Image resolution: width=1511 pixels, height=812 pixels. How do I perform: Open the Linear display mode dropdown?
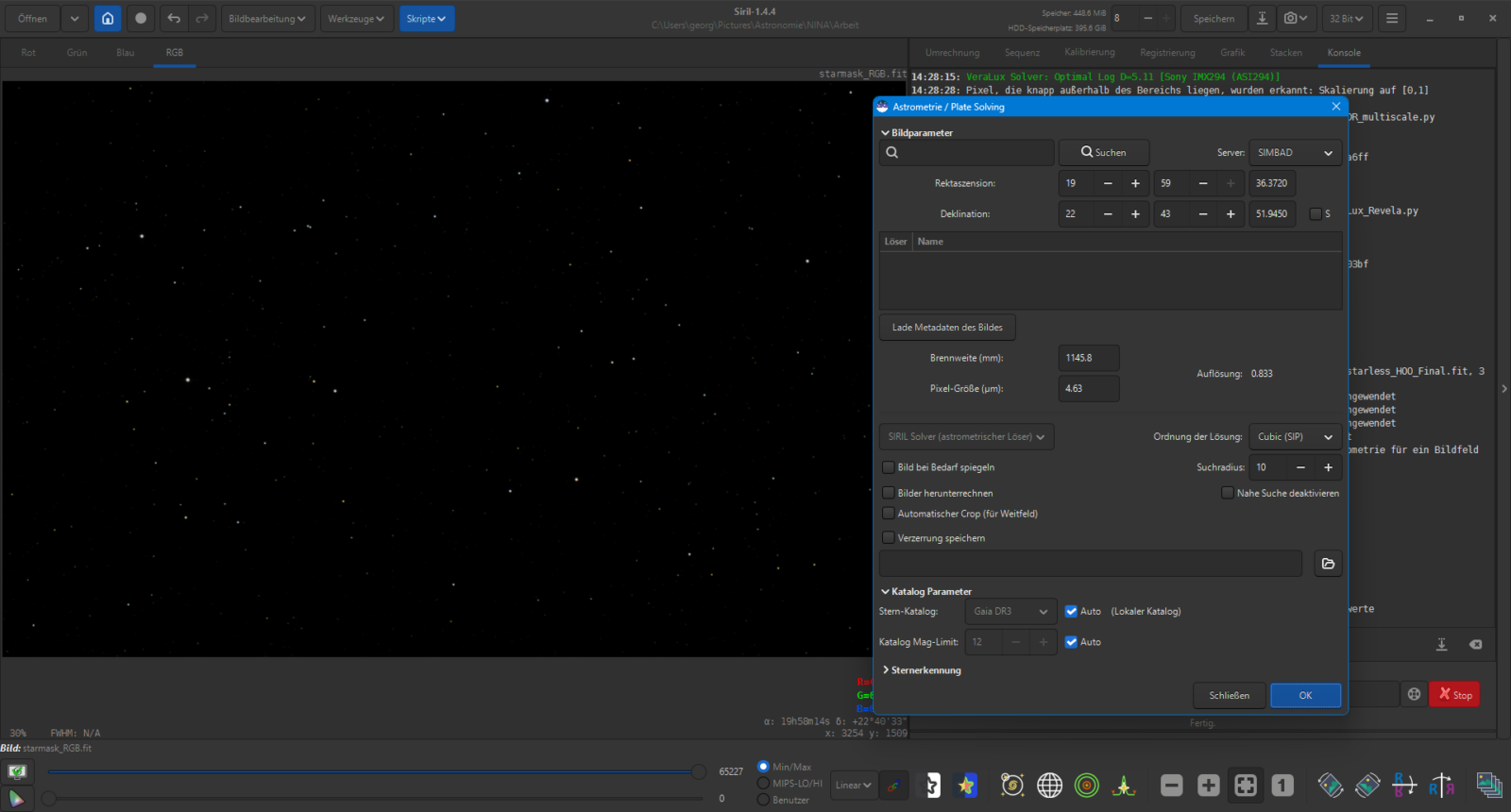853,786
